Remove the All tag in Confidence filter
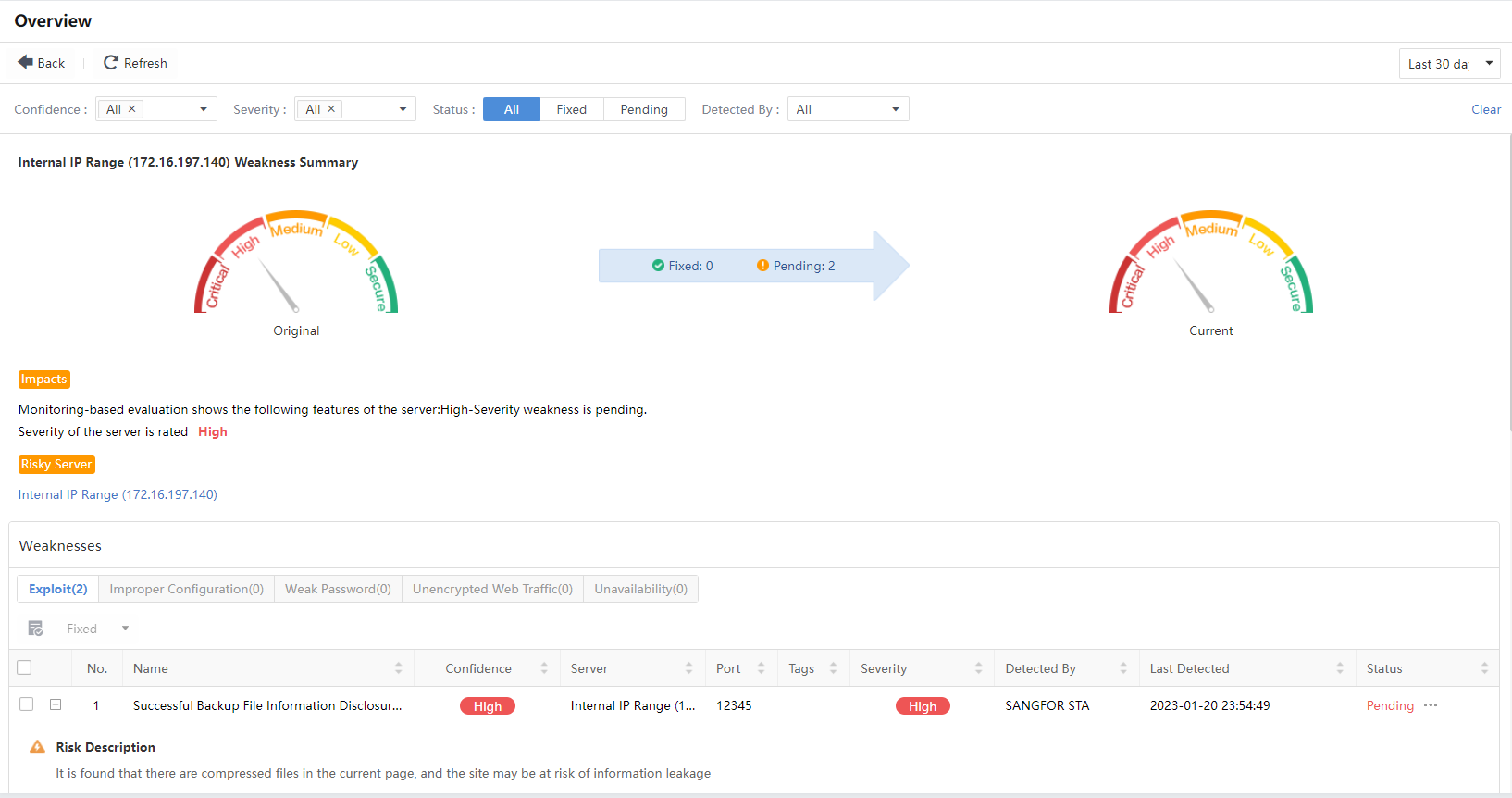1512x798 pixels. pos(132,108)
